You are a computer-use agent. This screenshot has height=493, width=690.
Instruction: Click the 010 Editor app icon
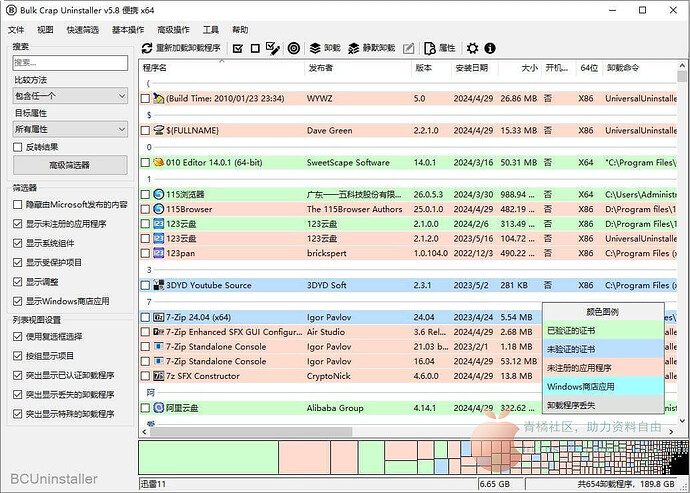(158, 162)
